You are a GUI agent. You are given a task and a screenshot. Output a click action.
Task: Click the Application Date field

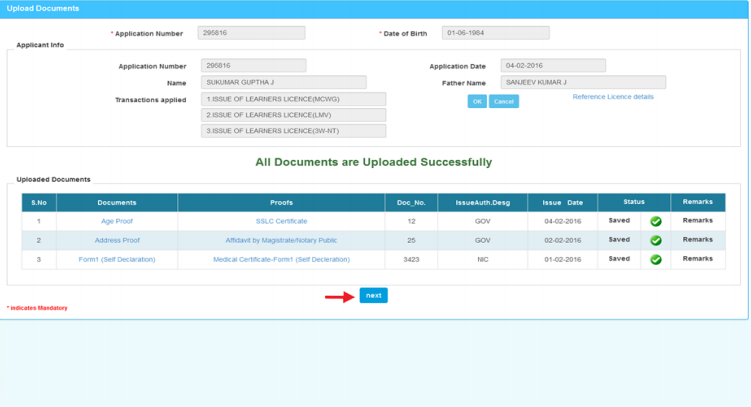tap(553, 66)
